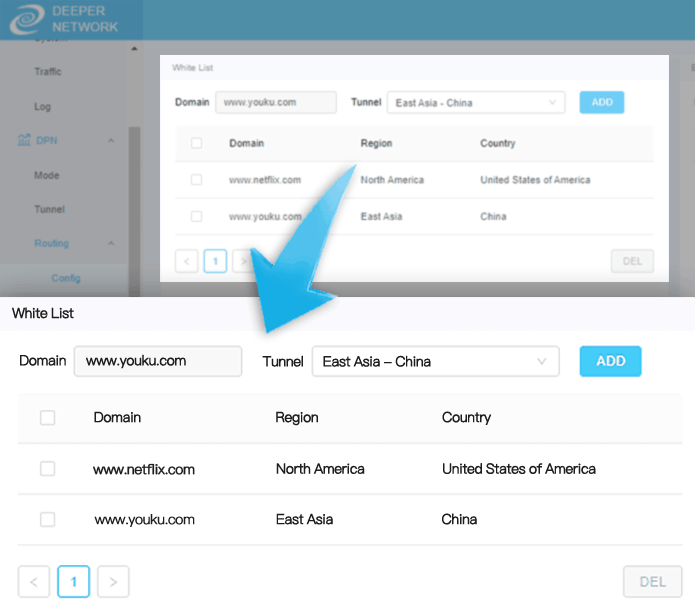Click ADD in small upper White List
Screen dimensions: 695x605
click(x=601, y=102)
